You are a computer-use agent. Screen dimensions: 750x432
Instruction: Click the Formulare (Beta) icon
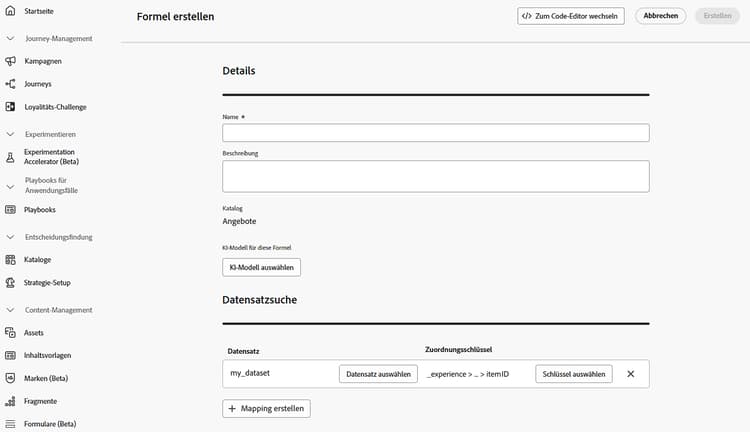point(10,424)
